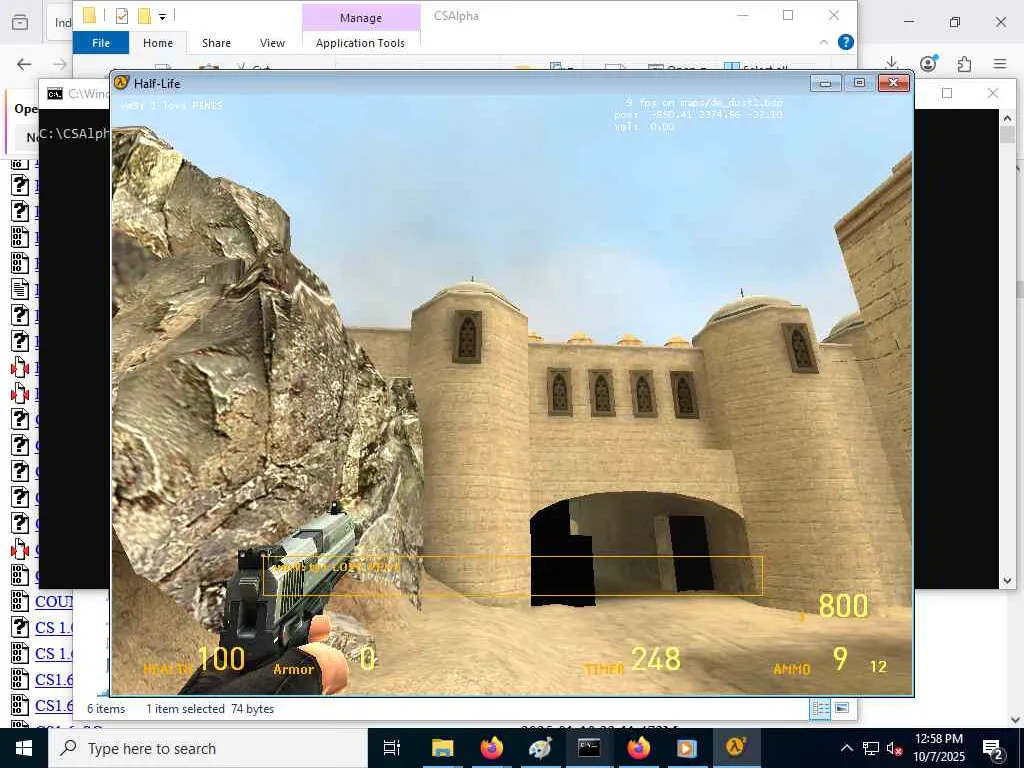Open the Firefox View icon at the start of the tab strip
Image resolution: width=1024 pixels, height=768 pixels.
coord(20,23)
